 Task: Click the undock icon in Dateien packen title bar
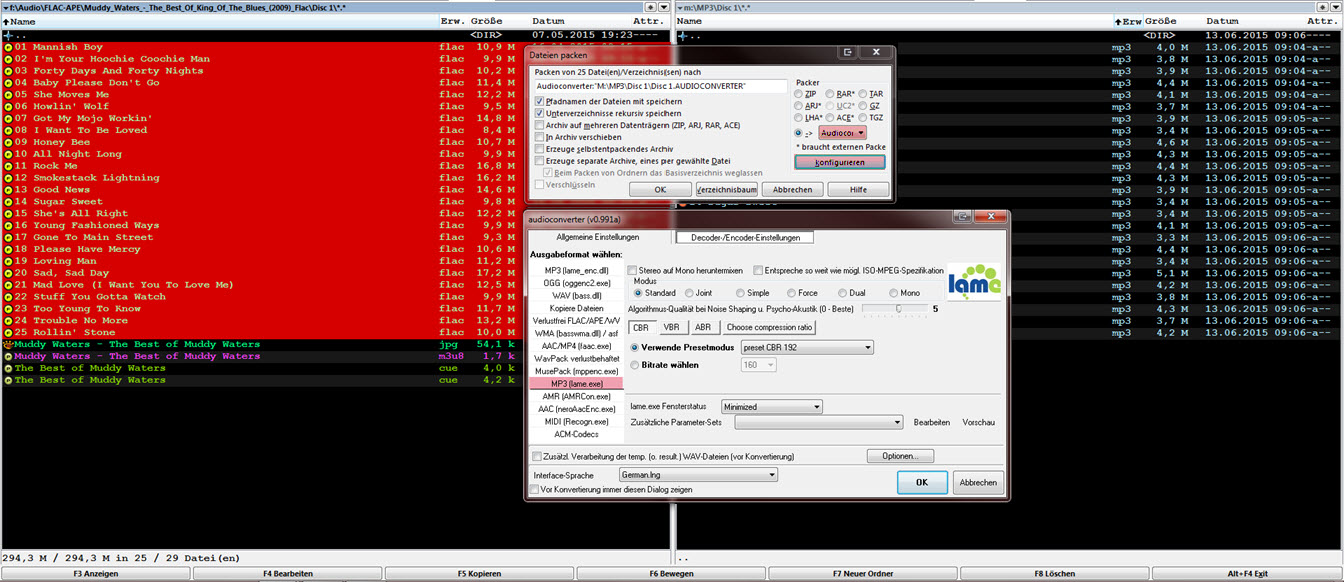click(x=847, y=53)
